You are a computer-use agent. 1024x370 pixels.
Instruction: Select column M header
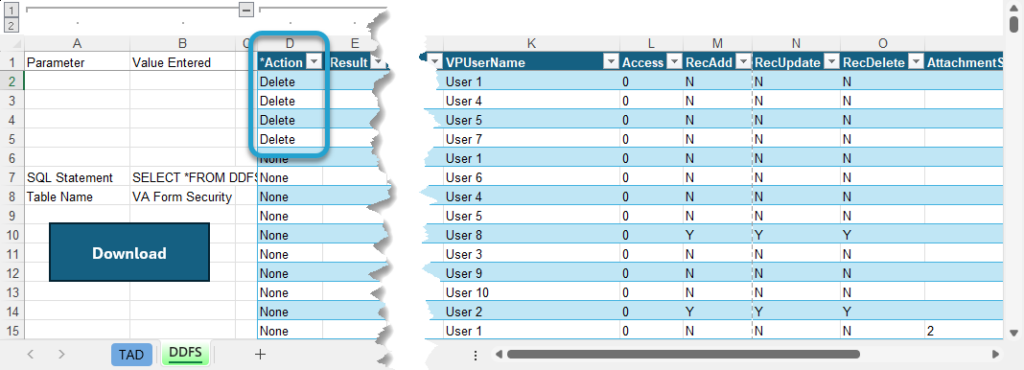717,44
